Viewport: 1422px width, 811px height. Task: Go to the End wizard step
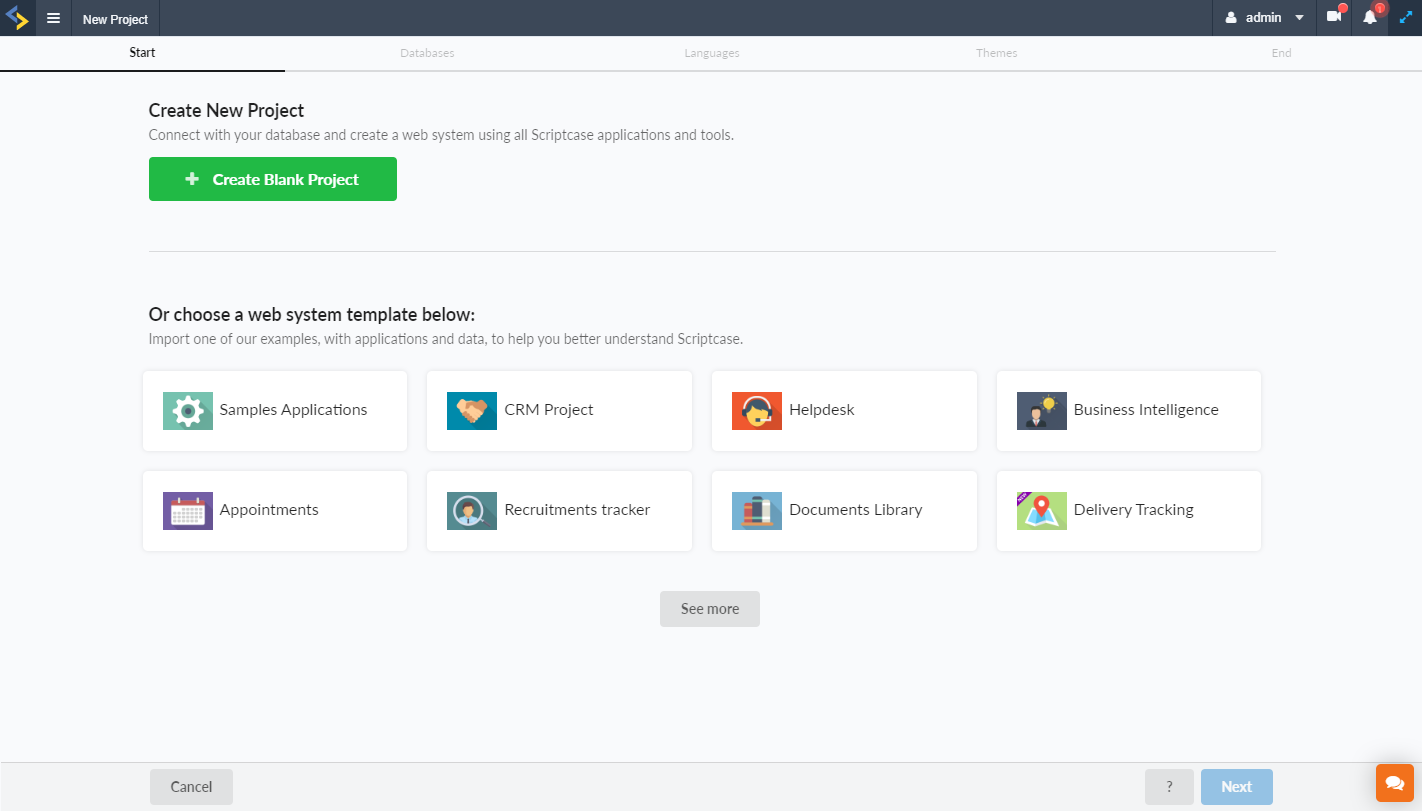[1281, 53]
